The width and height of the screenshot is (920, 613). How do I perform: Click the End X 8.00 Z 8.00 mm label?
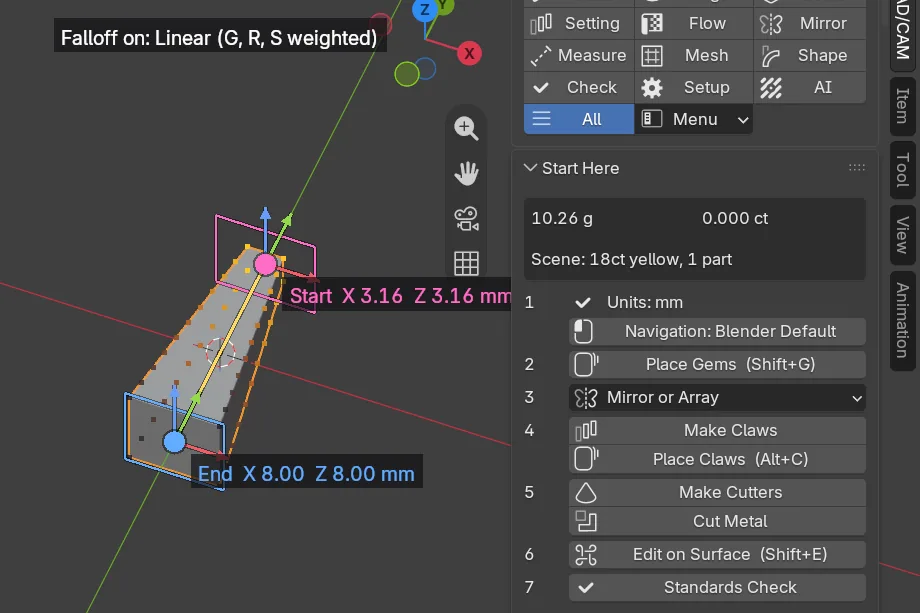coord(306,473)
